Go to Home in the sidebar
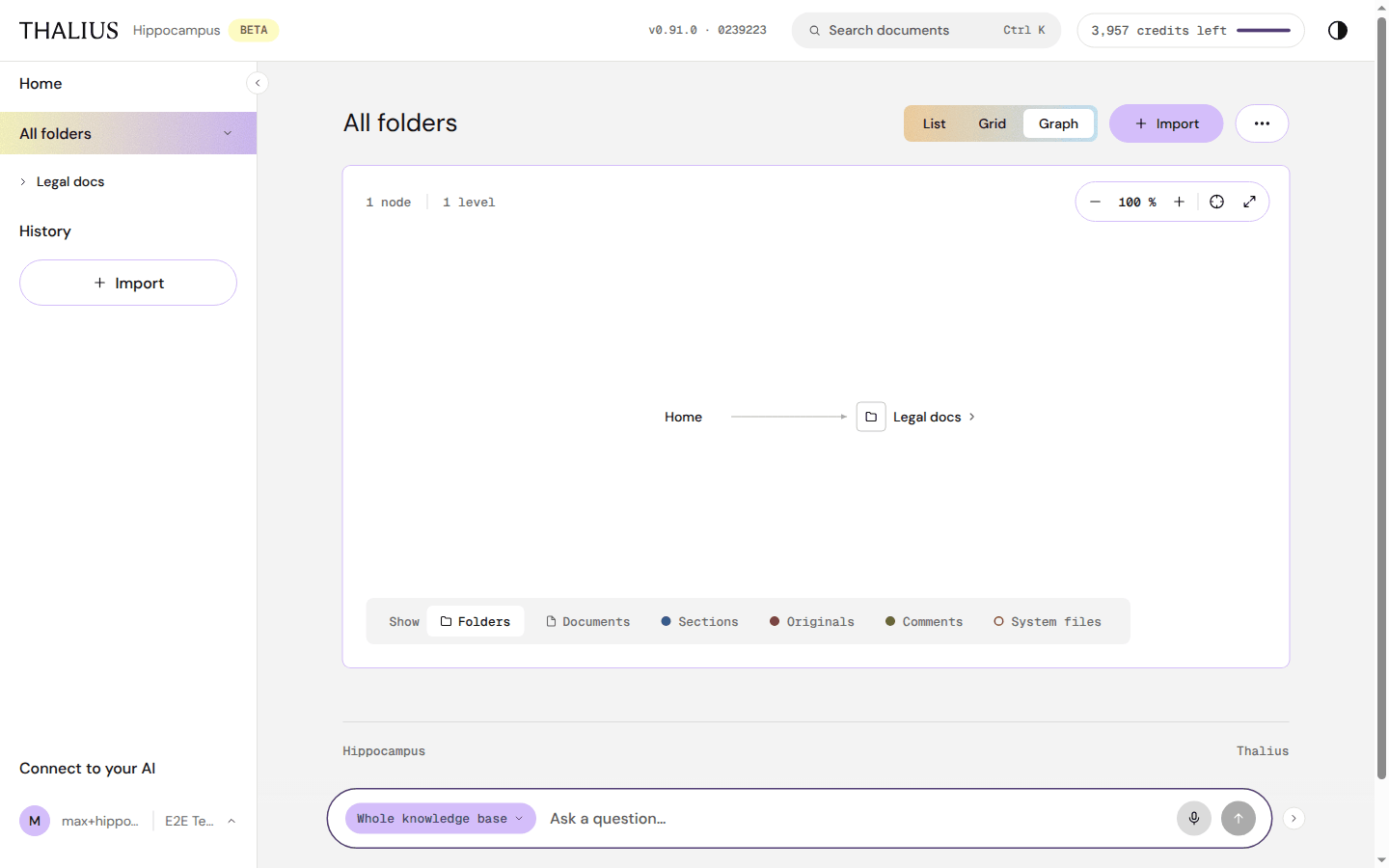Image resolution: width=1389 pixels, height=868 pixels. (x=41, y=84)
